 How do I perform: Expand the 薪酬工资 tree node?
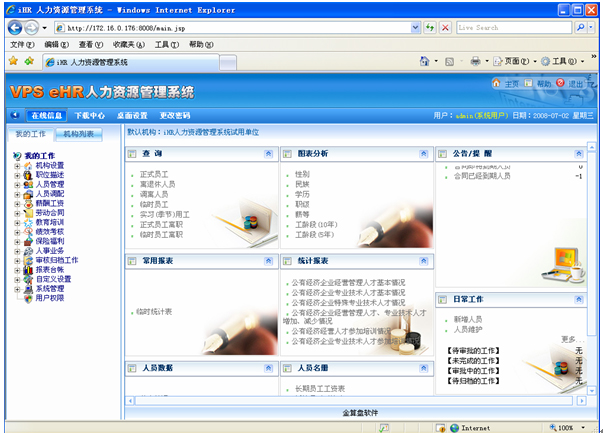(17, 203)
